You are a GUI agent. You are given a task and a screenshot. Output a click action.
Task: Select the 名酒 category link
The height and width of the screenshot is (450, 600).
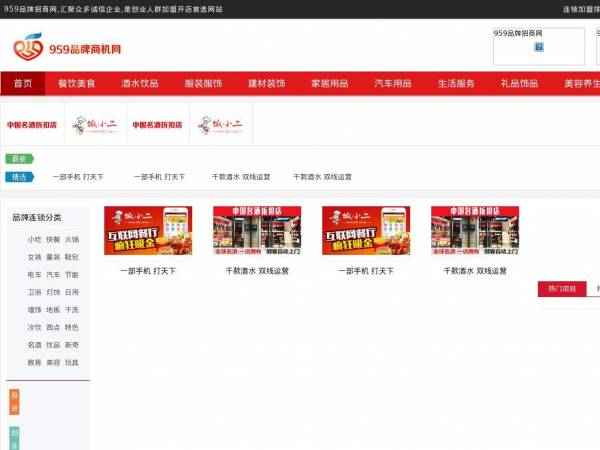(34, 345)
